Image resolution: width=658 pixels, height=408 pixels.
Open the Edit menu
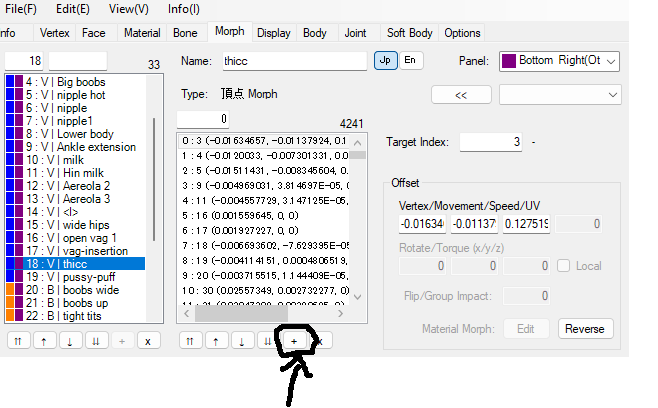[x=73, y=9]
